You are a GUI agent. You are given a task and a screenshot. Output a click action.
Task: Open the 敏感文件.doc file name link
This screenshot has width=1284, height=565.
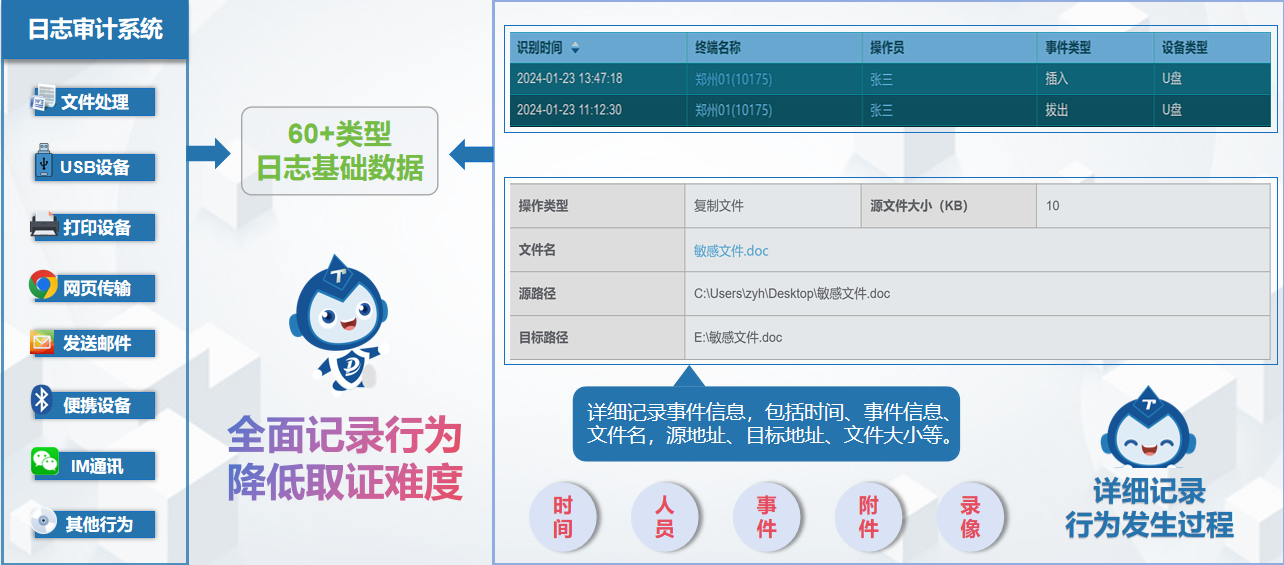pyautogui.click(x=731, y=251)
